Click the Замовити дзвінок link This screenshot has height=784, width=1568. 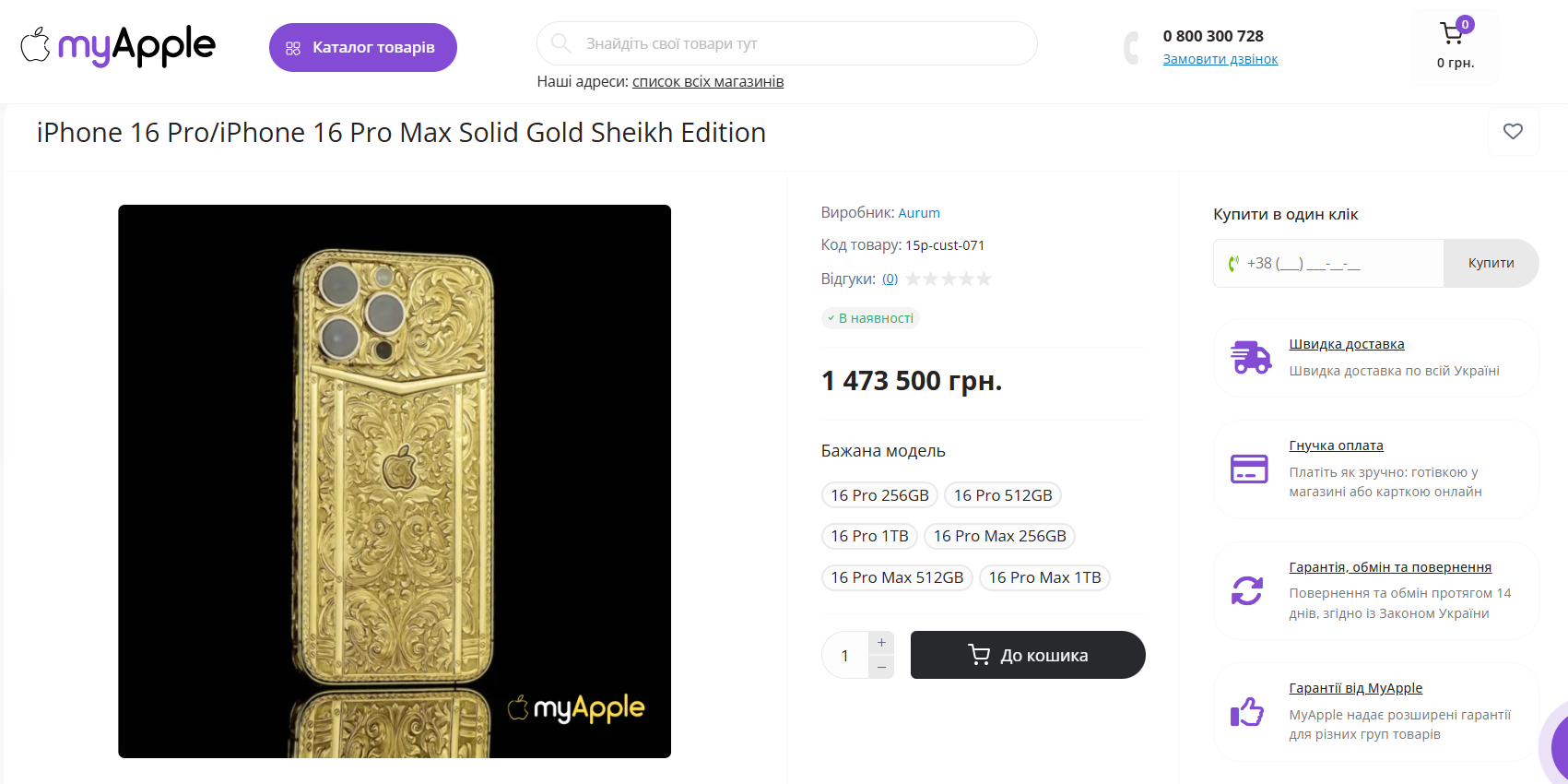tap(1220, 59)
